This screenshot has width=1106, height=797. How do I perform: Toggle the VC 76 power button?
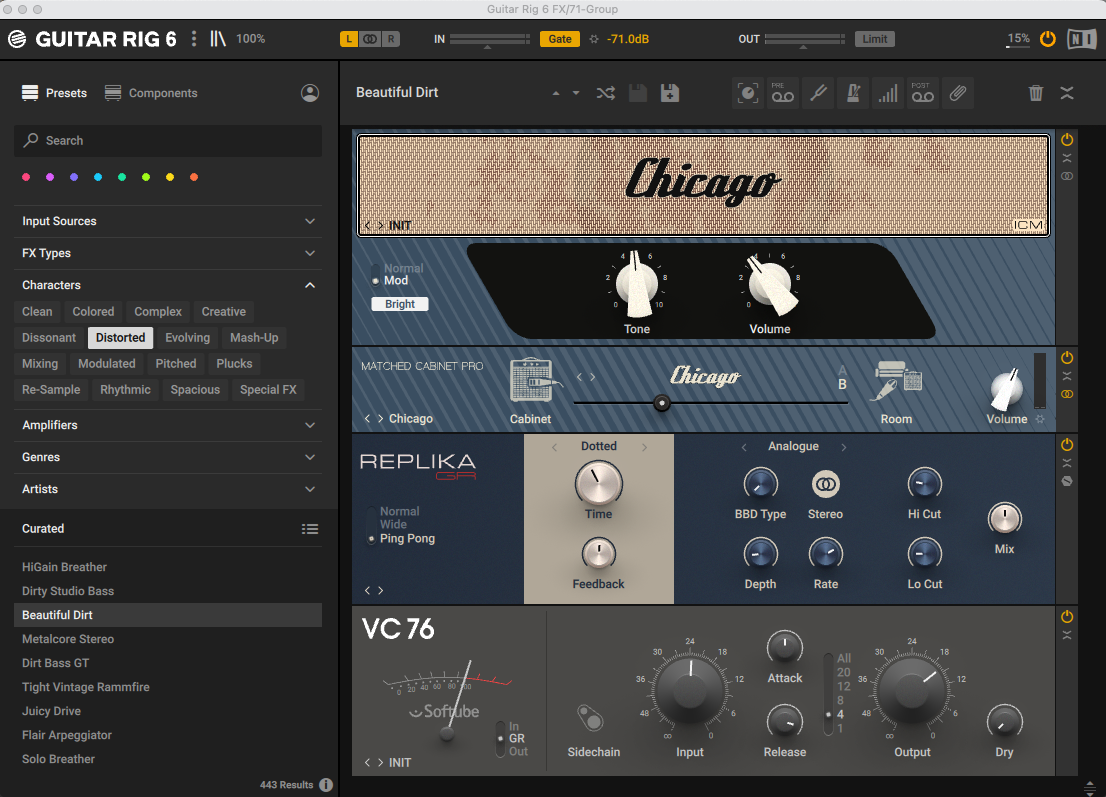pos(1067,616)
